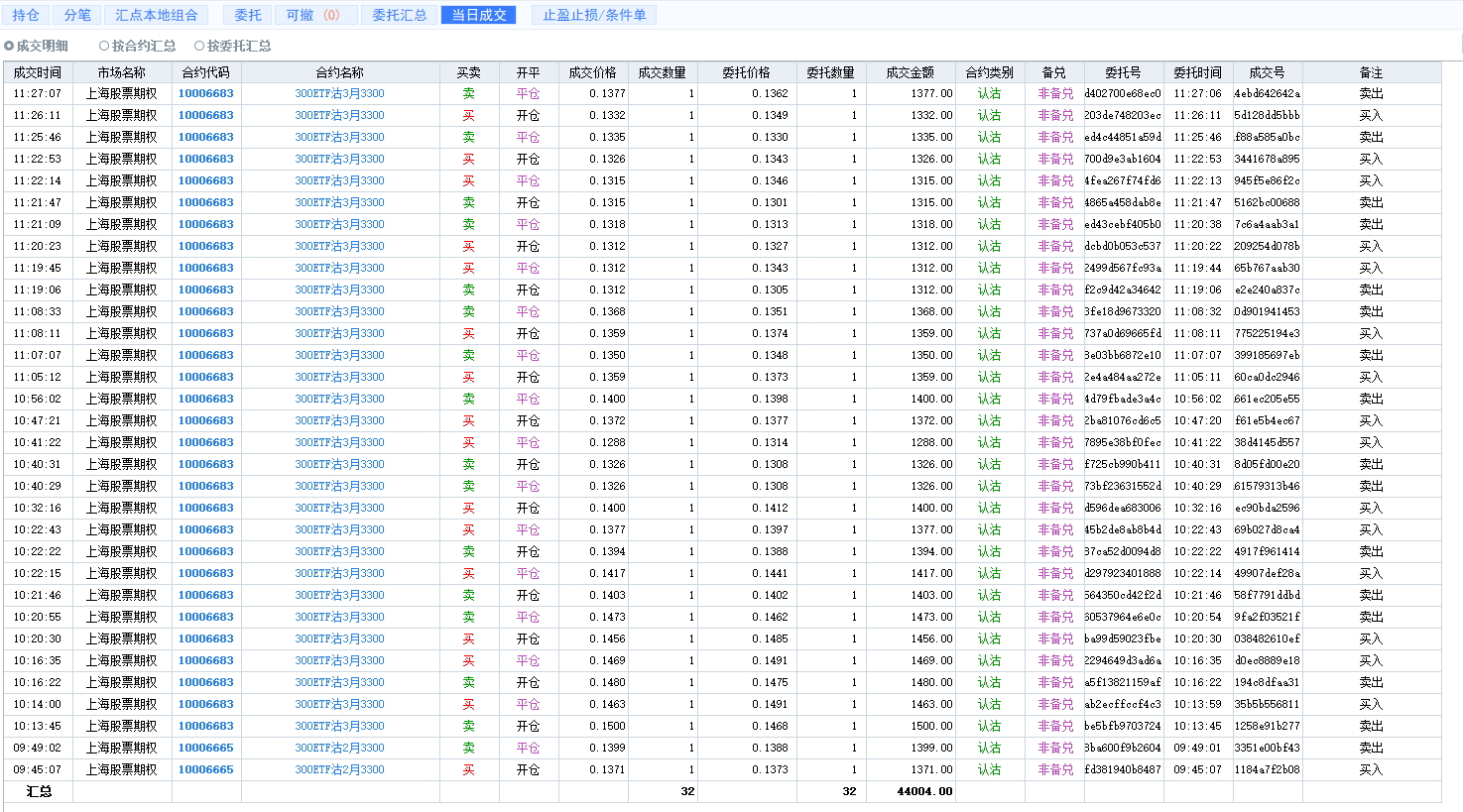Select the 成交明细 radio option
Image resolution: width=1463 pixels, height=812 pixels.
click(36, 46)
